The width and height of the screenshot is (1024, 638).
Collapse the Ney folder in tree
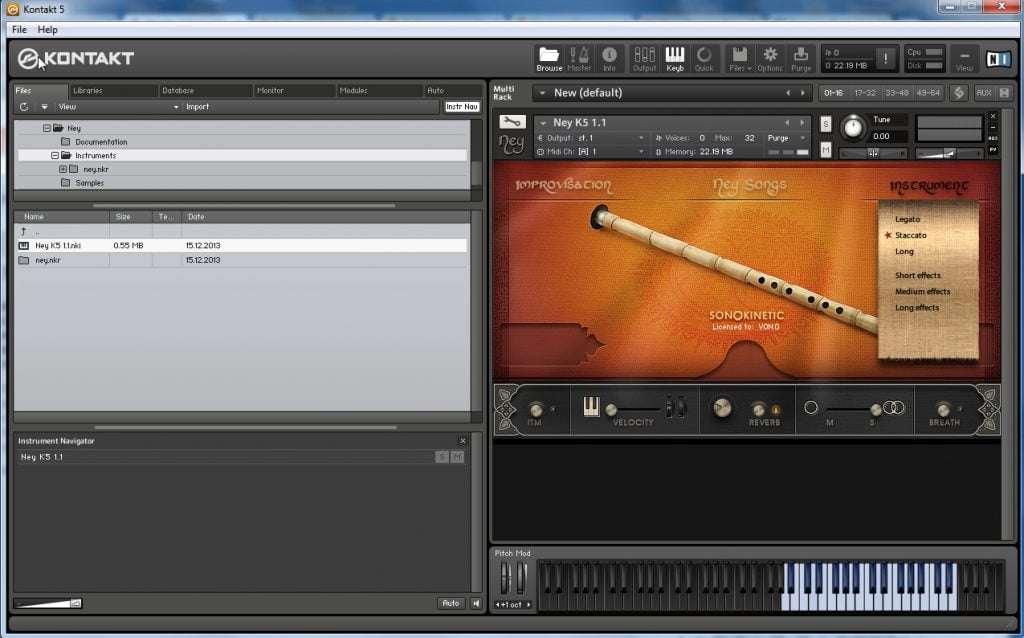pos(47,129)
